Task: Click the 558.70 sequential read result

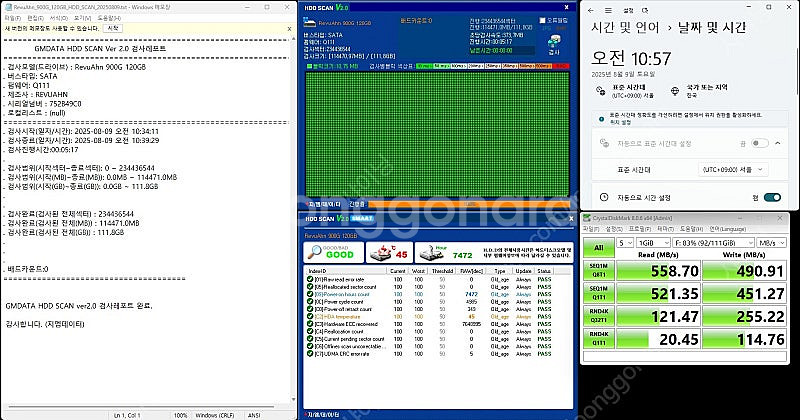Action: [x=657, y=270]
